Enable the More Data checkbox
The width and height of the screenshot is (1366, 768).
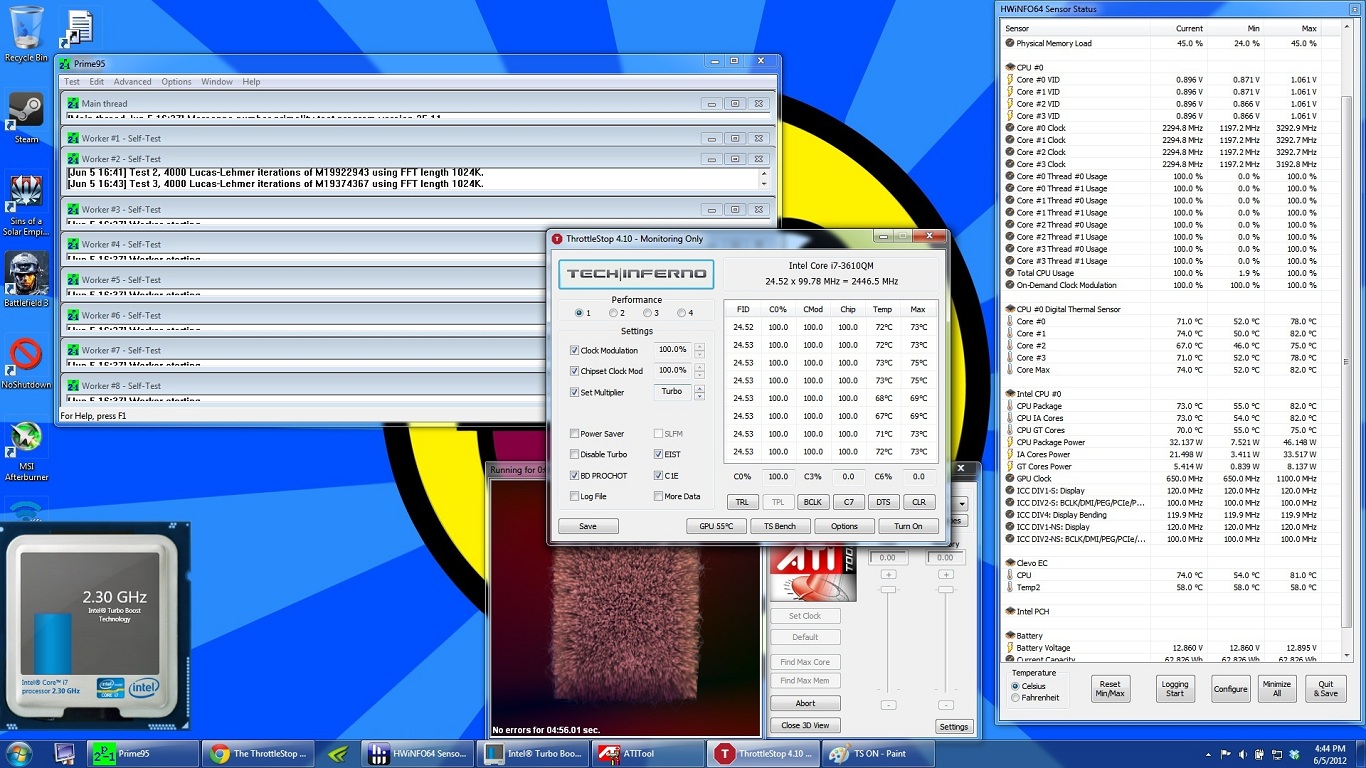pyautogui.click(x=658, y=496)
